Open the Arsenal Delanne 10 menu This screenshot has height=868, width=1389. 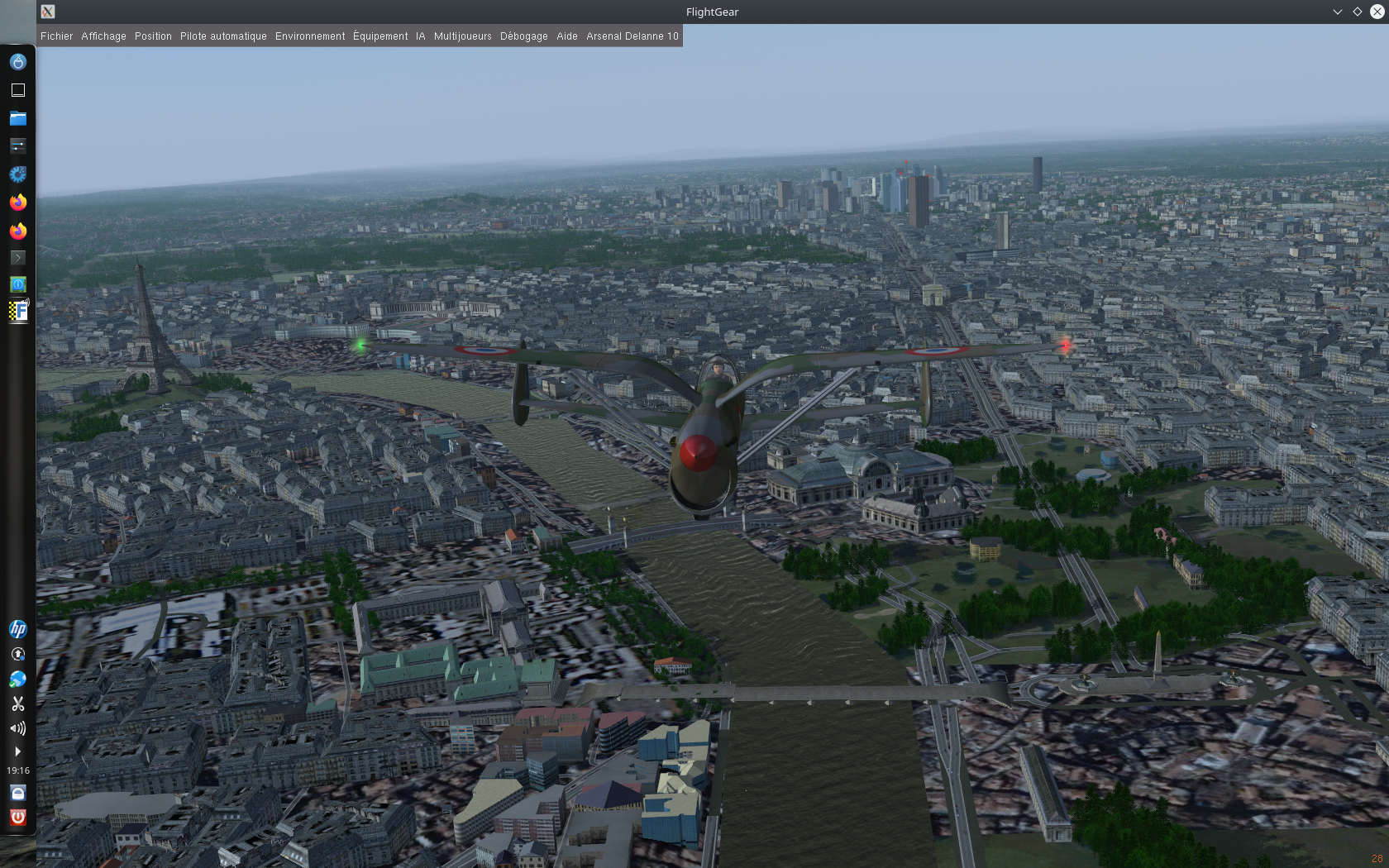(632, 36)
